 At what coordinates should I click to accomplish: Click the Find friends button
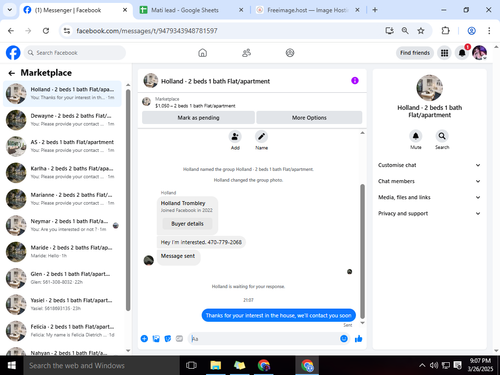[x=415, y=53]
